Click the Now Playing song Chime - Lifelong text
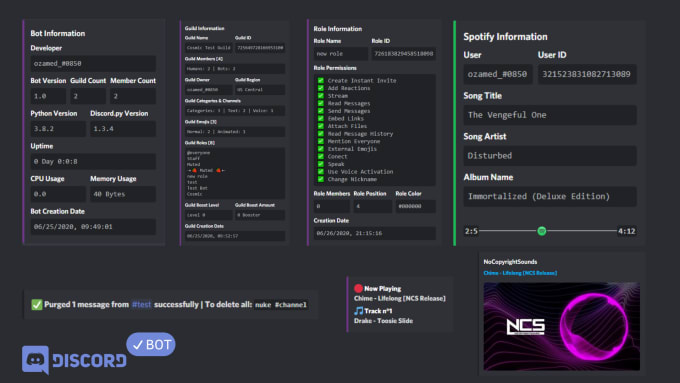 tap(399, 298)
